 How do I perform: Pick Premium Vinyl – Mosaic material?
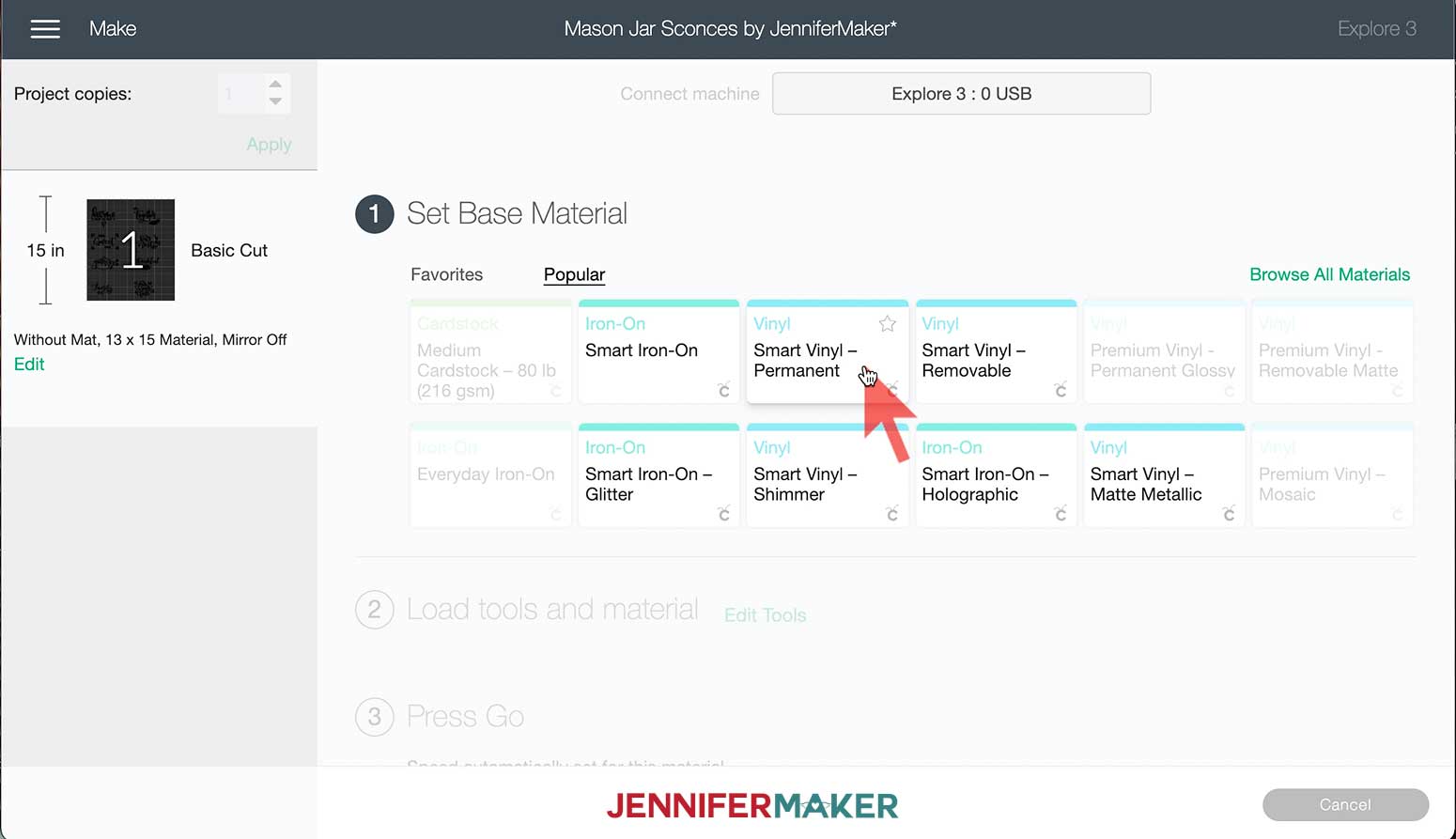pyautogui.click(x=1332, y=475)
